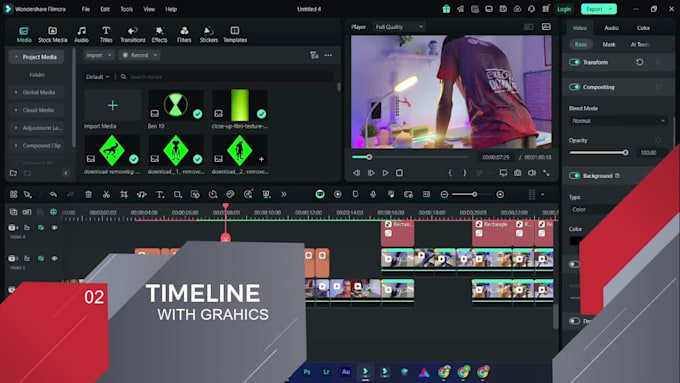This screenshot has height=383, width=680.
Task: Open the Default sort dropdown
Action: [97, 77]
